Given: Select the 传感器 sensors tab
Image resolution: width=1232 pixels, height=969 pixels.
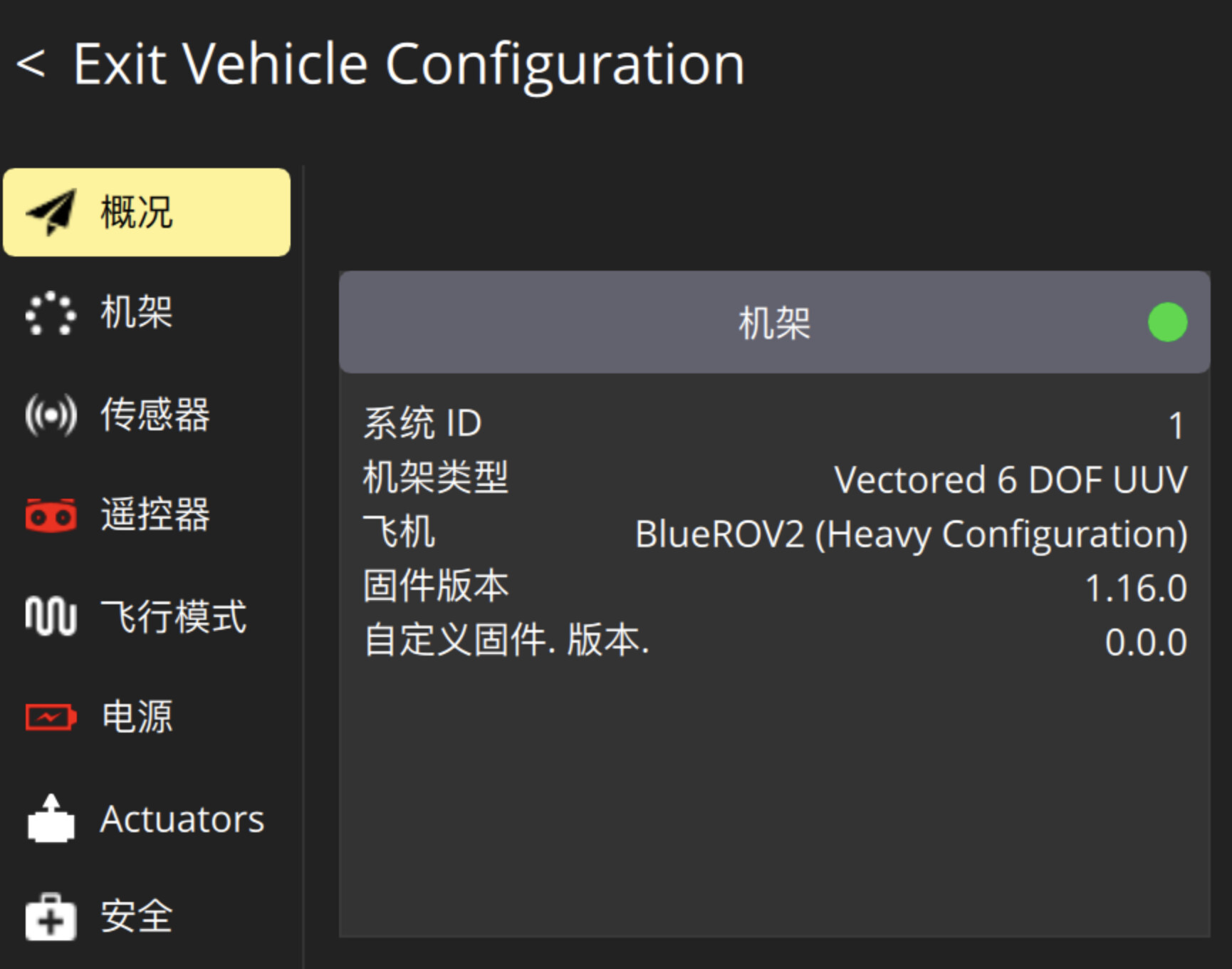Looking at the screenshot, I should pyautogui.click(x=155, y=414).
